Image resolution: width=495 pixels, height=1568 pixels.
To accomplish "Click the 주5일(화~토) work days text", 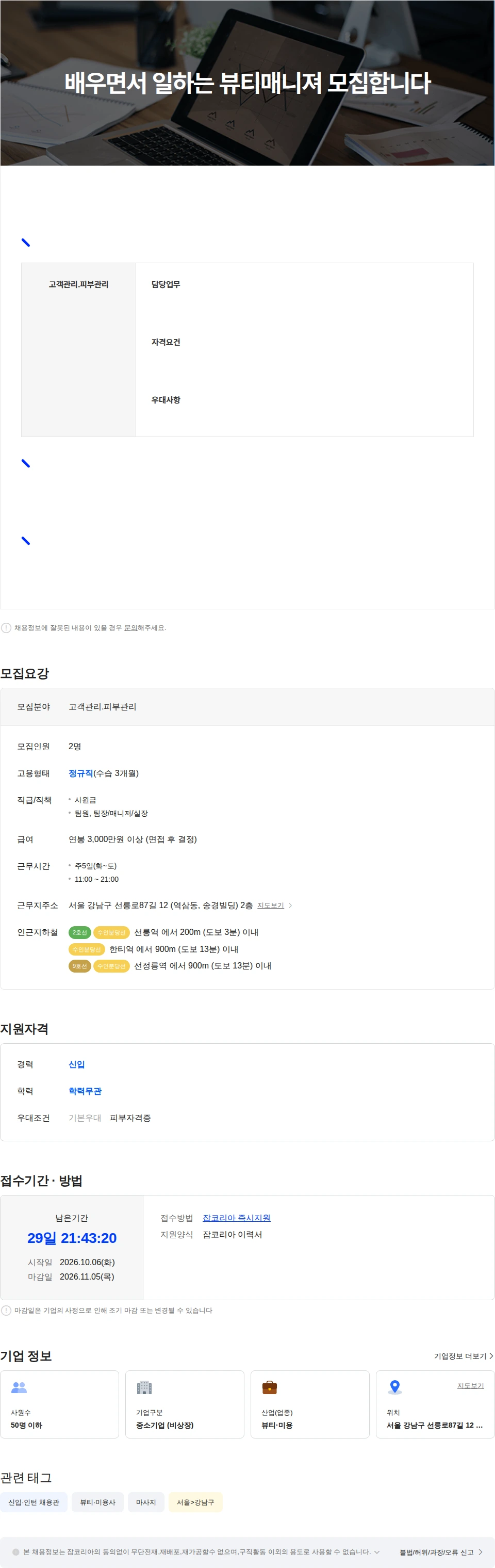I will click(x=95, y=866).
